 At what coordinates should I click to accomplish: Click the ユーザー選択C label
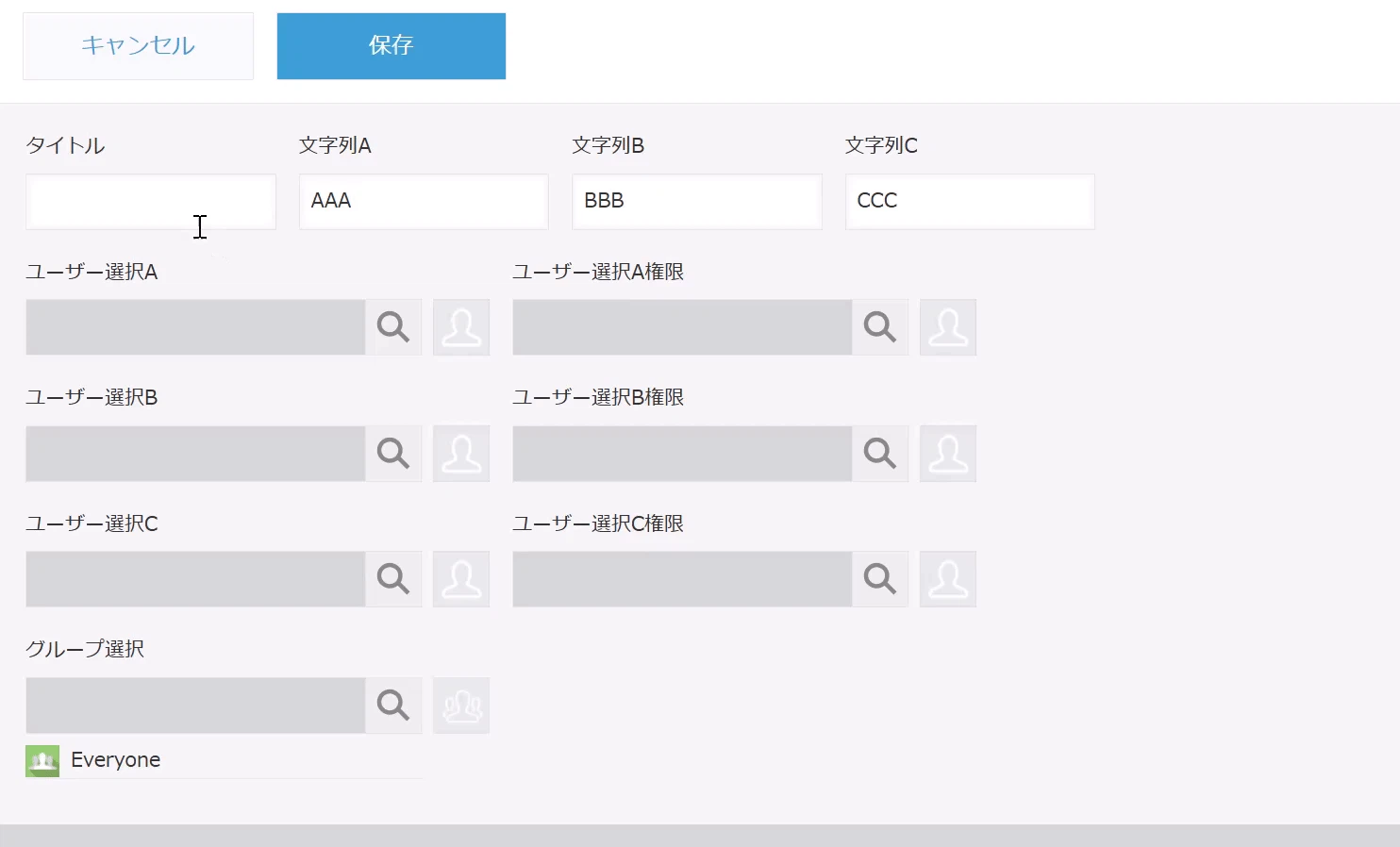[x=92, y=523]
